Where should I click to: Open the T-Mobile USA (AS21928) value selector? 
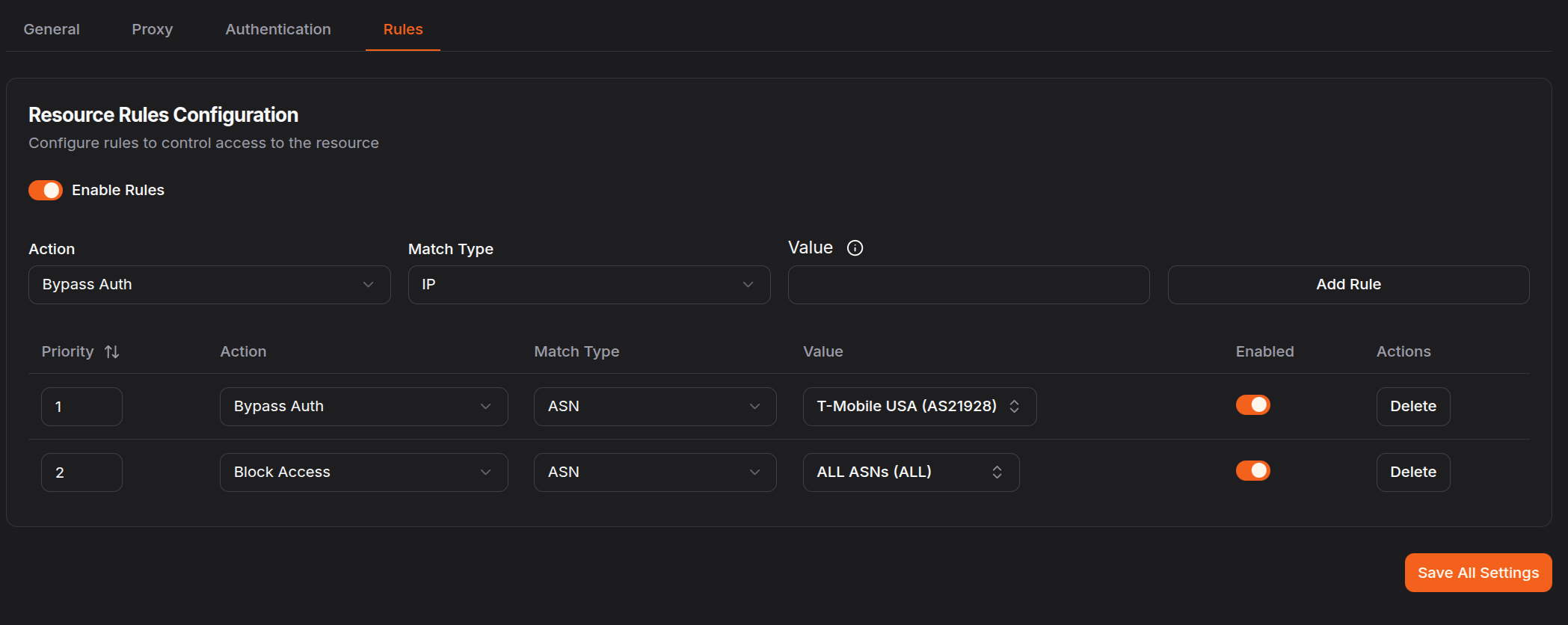point(919,407)
